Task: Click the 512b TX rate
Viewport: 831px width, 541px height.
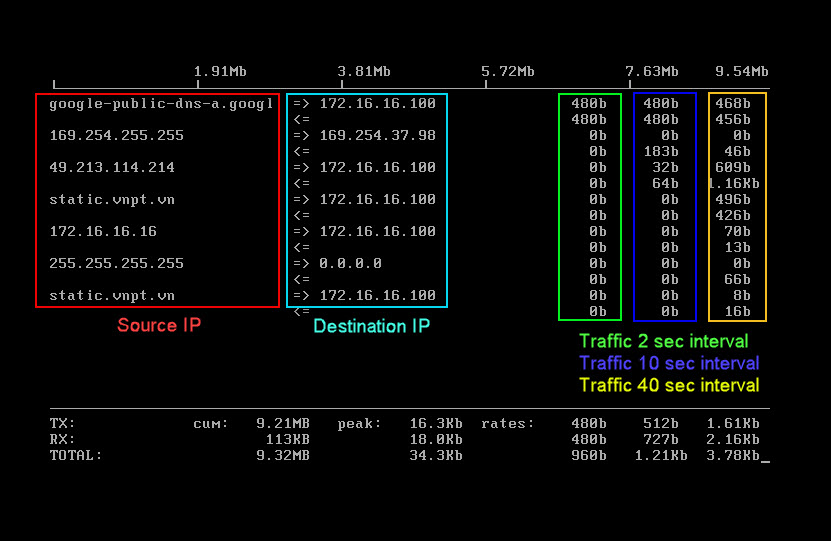Action: 661,423
